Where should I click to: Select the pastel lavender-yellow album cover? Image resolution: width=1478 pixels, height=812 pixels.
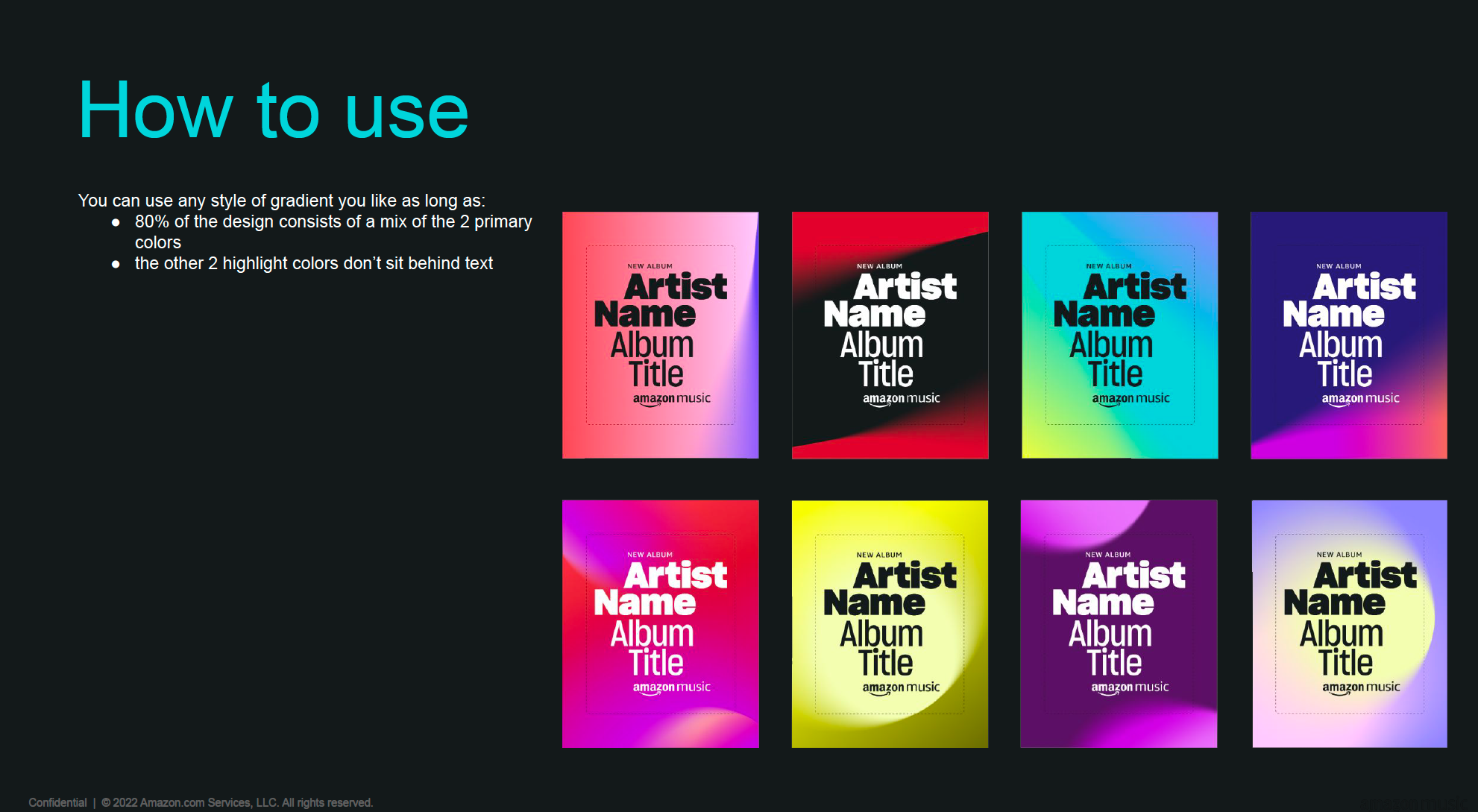pos(1349,623)
